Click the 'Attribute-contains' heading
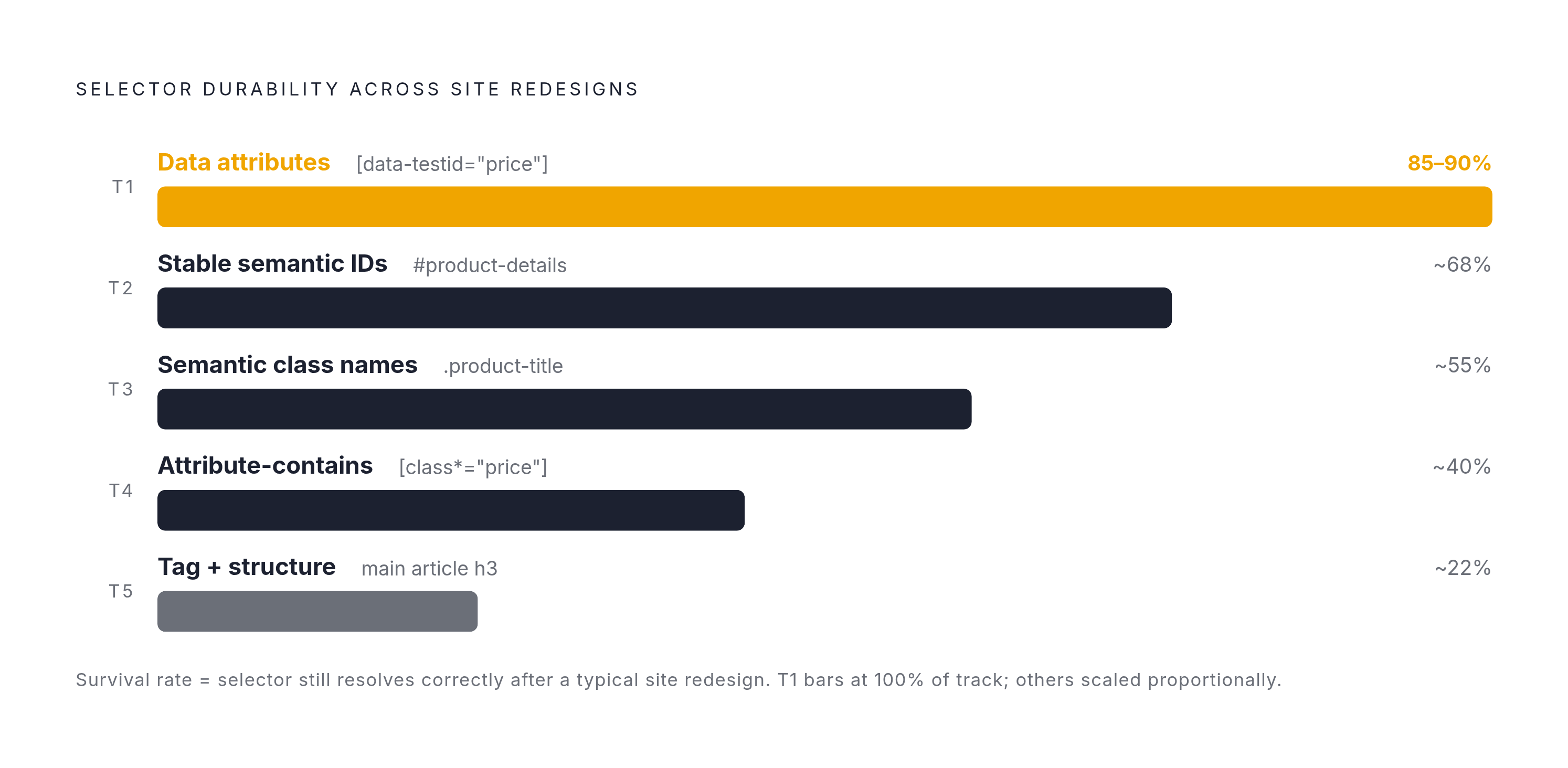This screenshot has height=768, width=1568. 265,465
